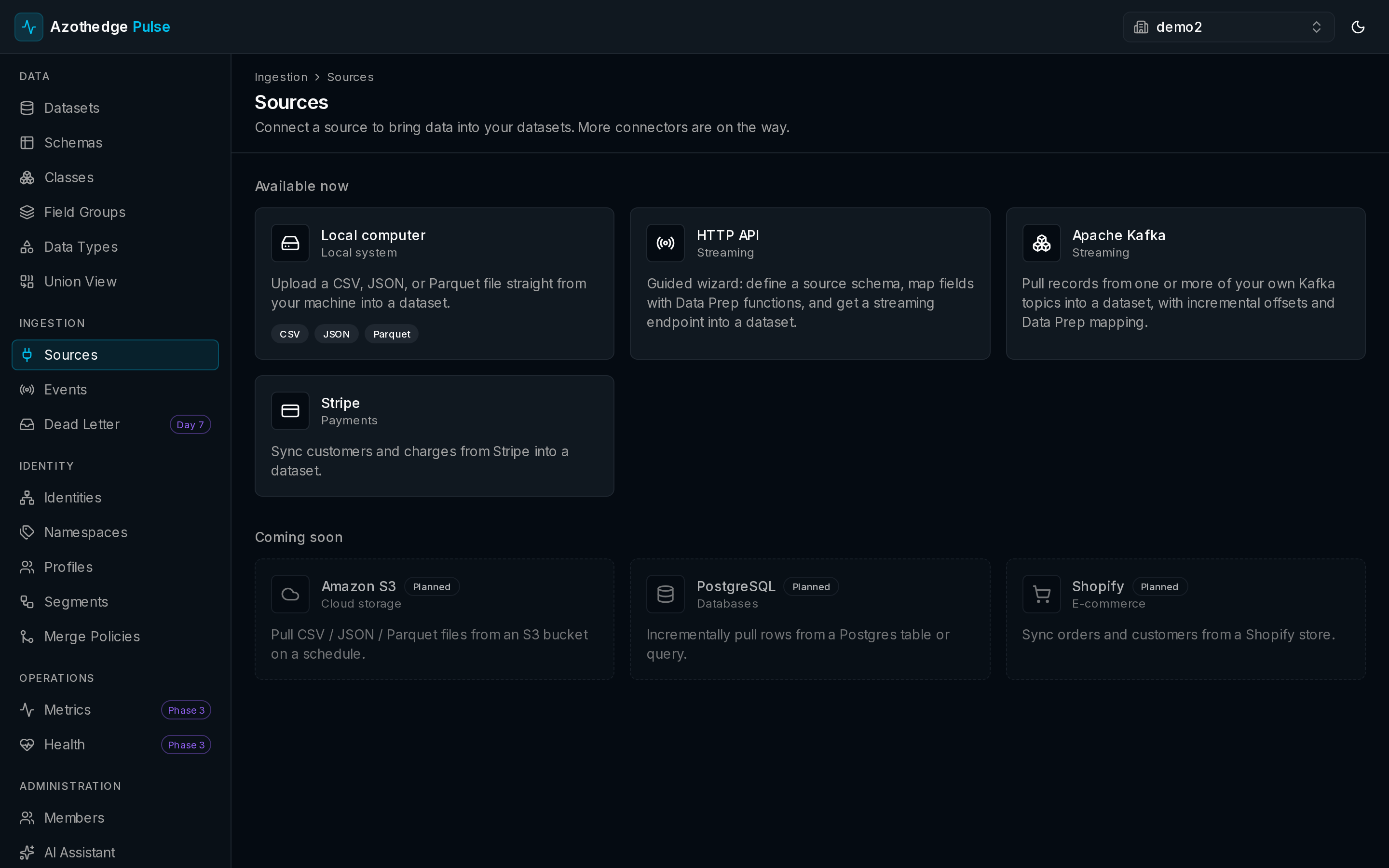Screen dimensions: 1389x868
Task: Click the Union View icon
Action: click(27, 282)
